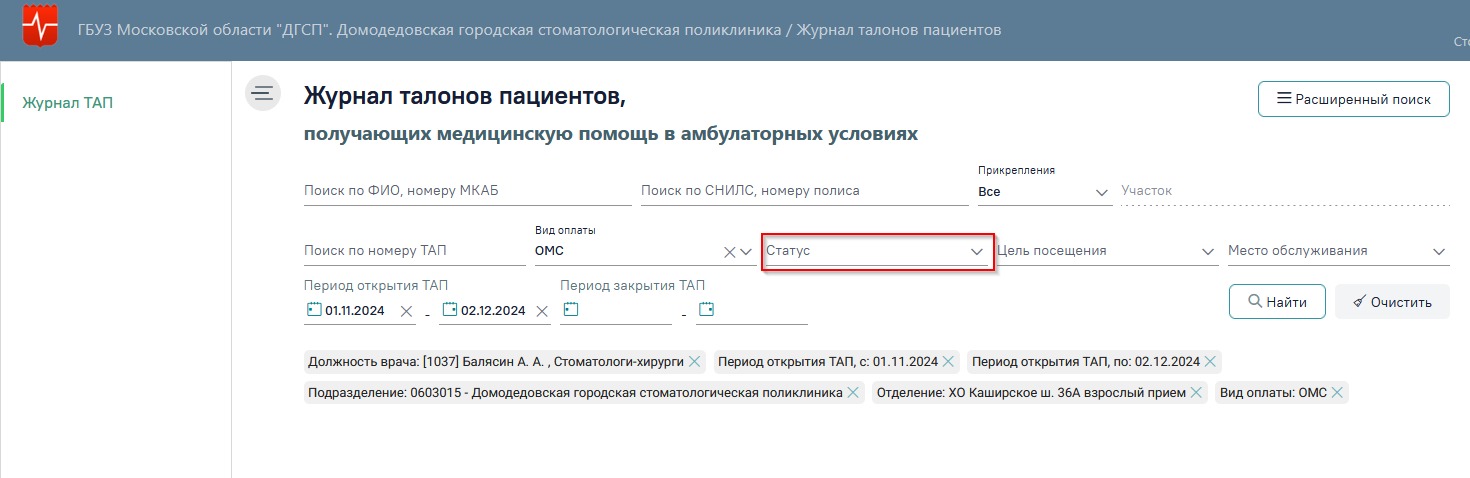Click the red heartbeat logo icon
Image resolution: width=1470 pixels, height=478 pixels.
pos(40,26)
